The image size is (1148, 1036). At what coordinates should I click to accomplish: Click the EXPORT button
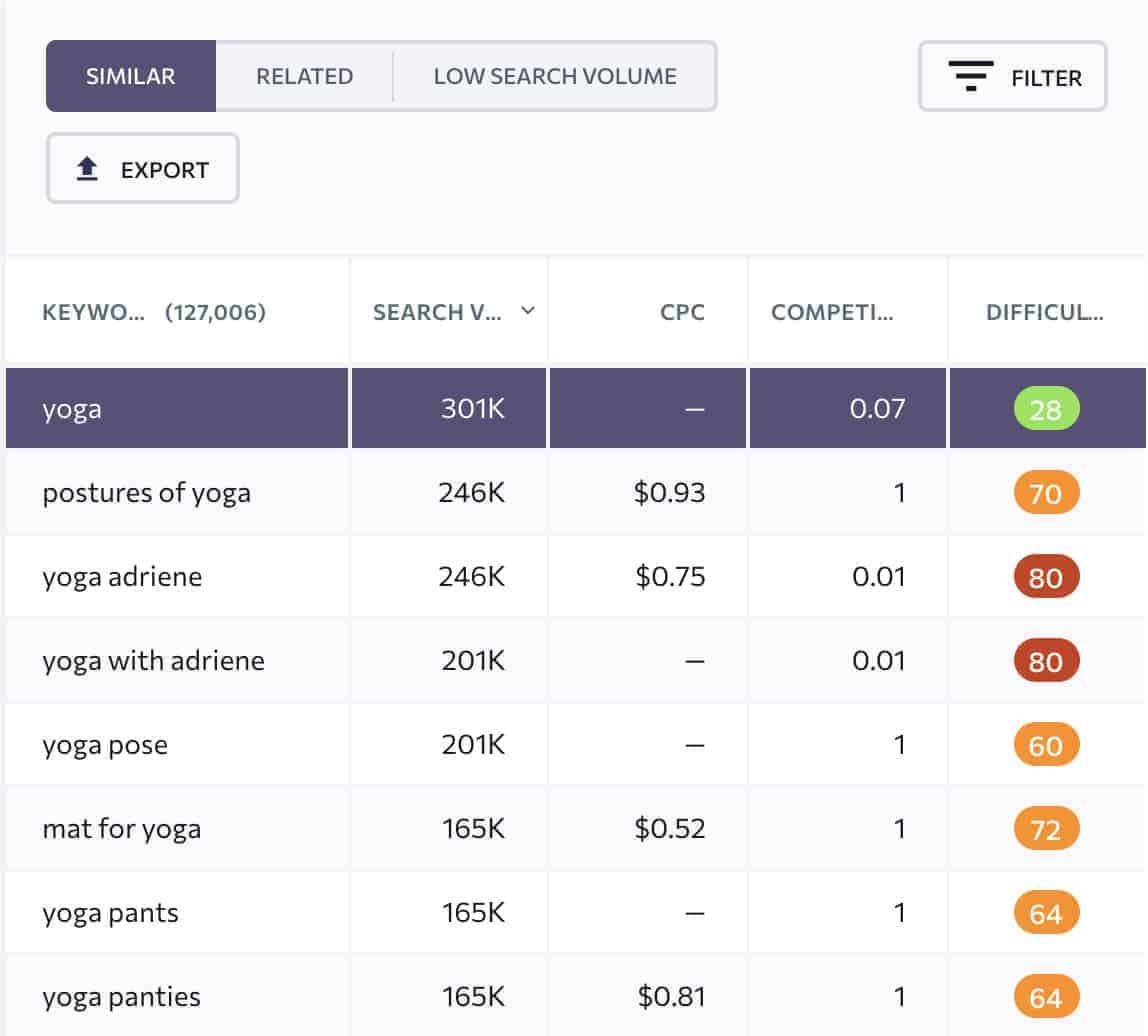pos(142,169)
